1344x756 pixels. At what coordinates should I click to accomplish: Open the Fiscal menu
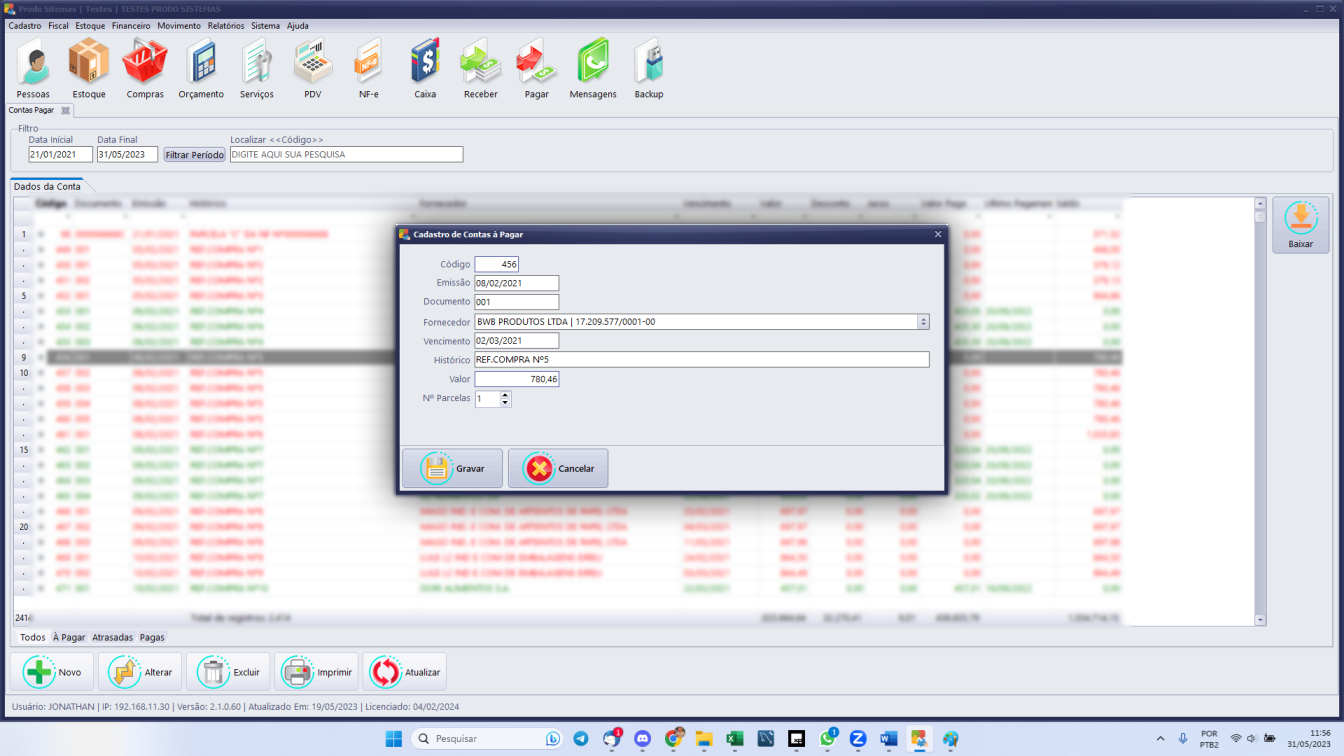pos(57,26)
